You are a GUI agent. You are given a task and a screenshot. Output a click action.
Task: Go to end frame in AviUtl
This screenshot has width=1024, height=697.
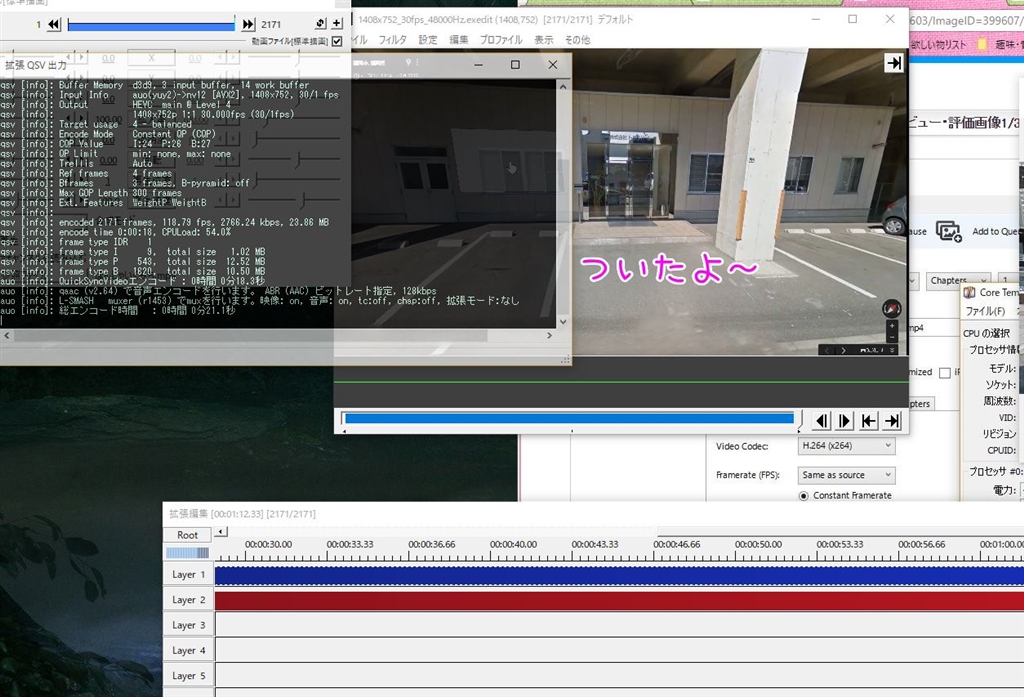click(x=891, y=421)
